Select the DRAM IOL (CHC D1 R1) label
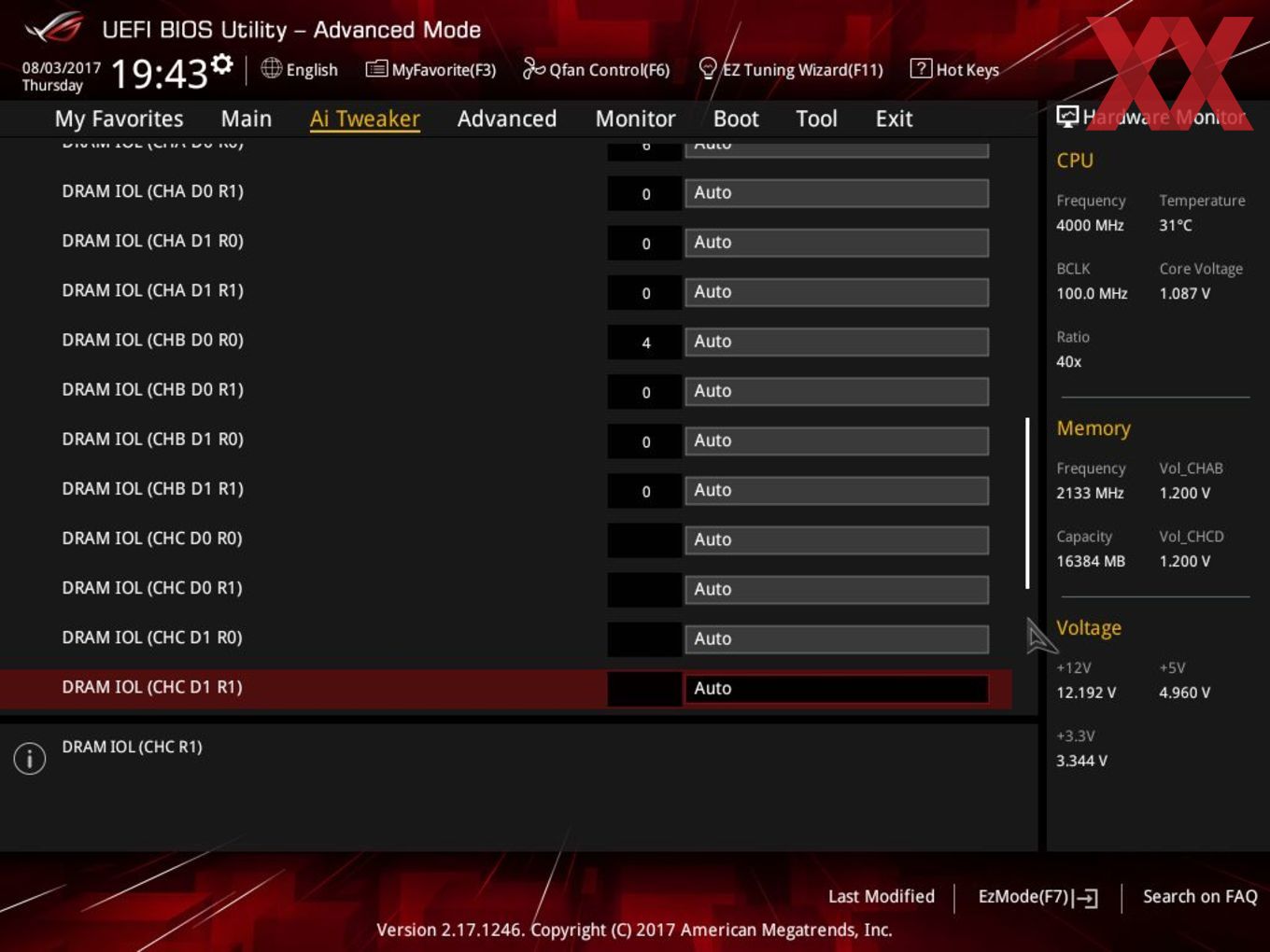Image resolution: width=1270 pixels, height=952 pixels. point(152,686)
